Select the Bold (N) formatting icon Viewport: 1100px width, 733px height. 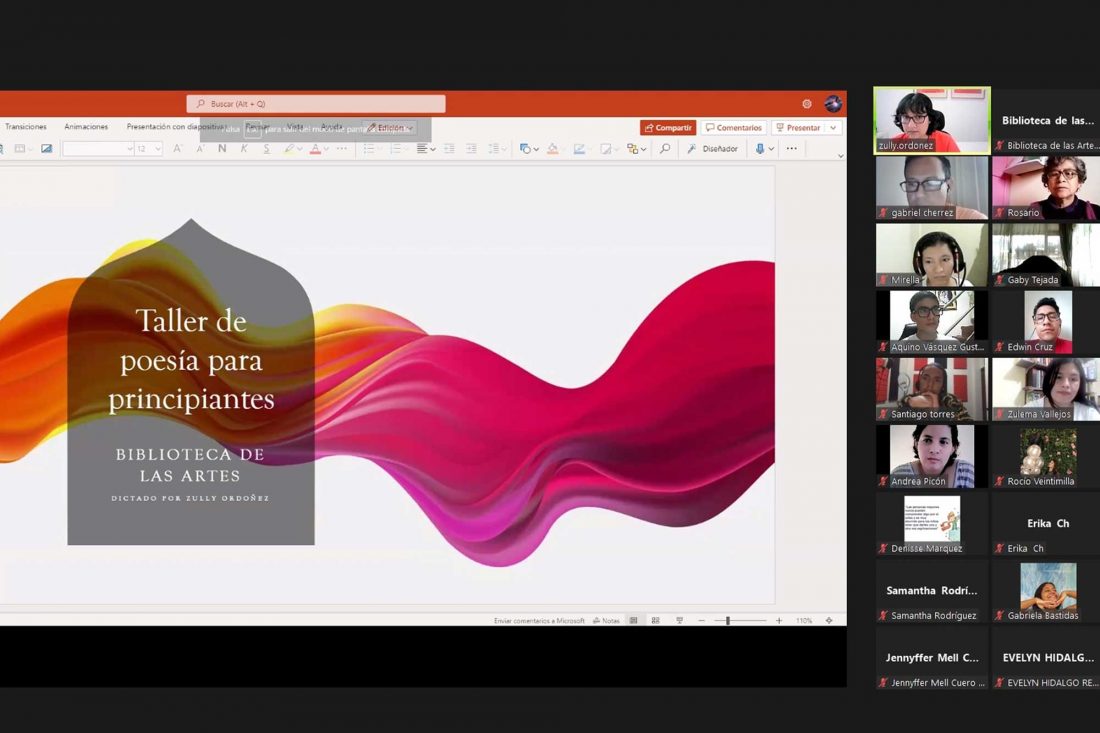pos(222,148)
